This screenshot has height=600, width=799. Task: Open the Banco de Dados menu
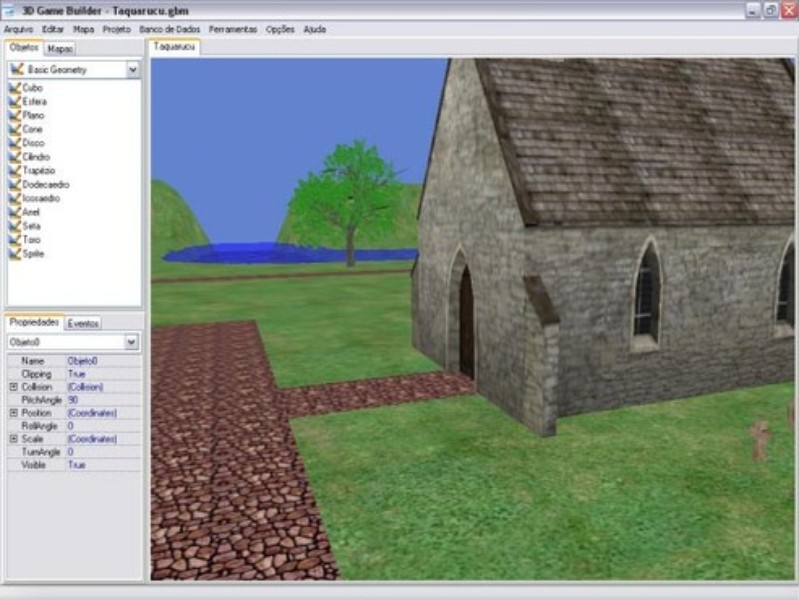point(170,29)
